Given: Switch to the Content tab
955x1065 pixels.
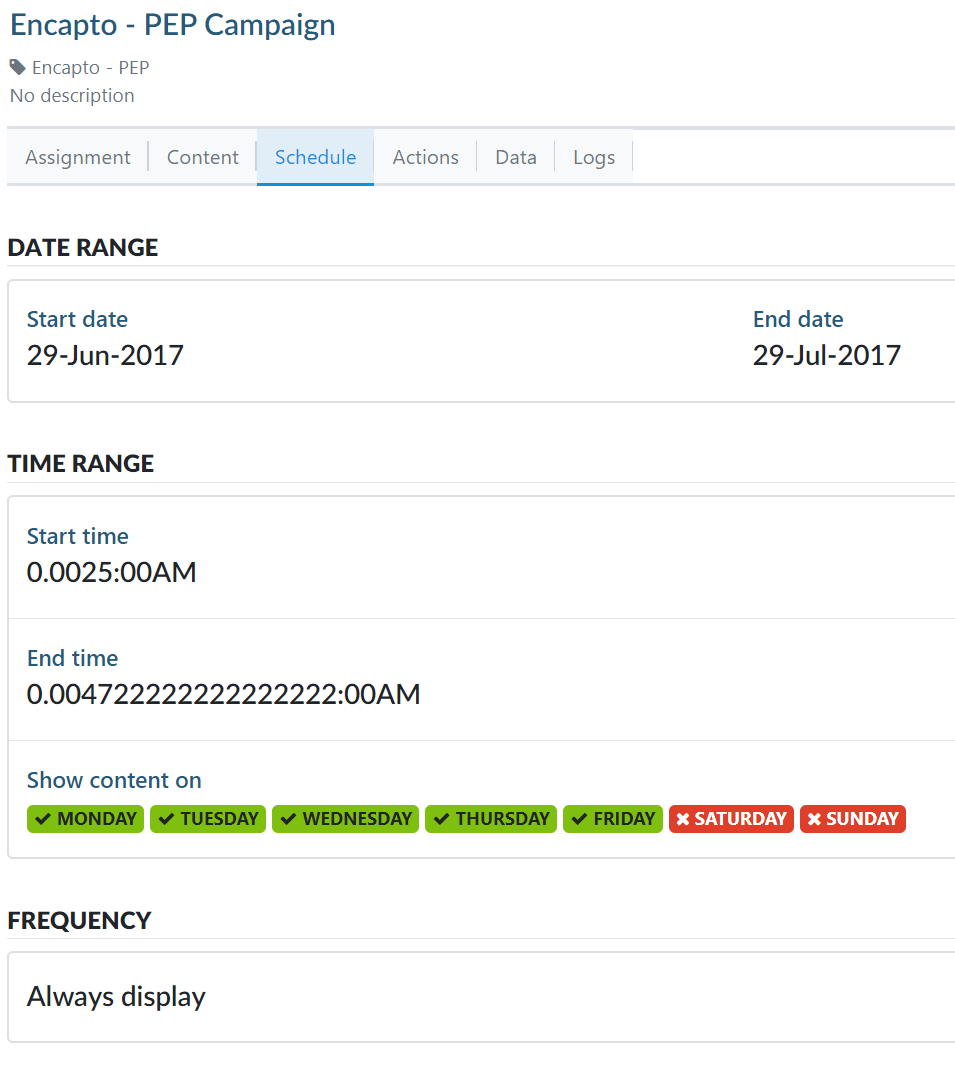Looking at the screenshot, I should [202, 157].
